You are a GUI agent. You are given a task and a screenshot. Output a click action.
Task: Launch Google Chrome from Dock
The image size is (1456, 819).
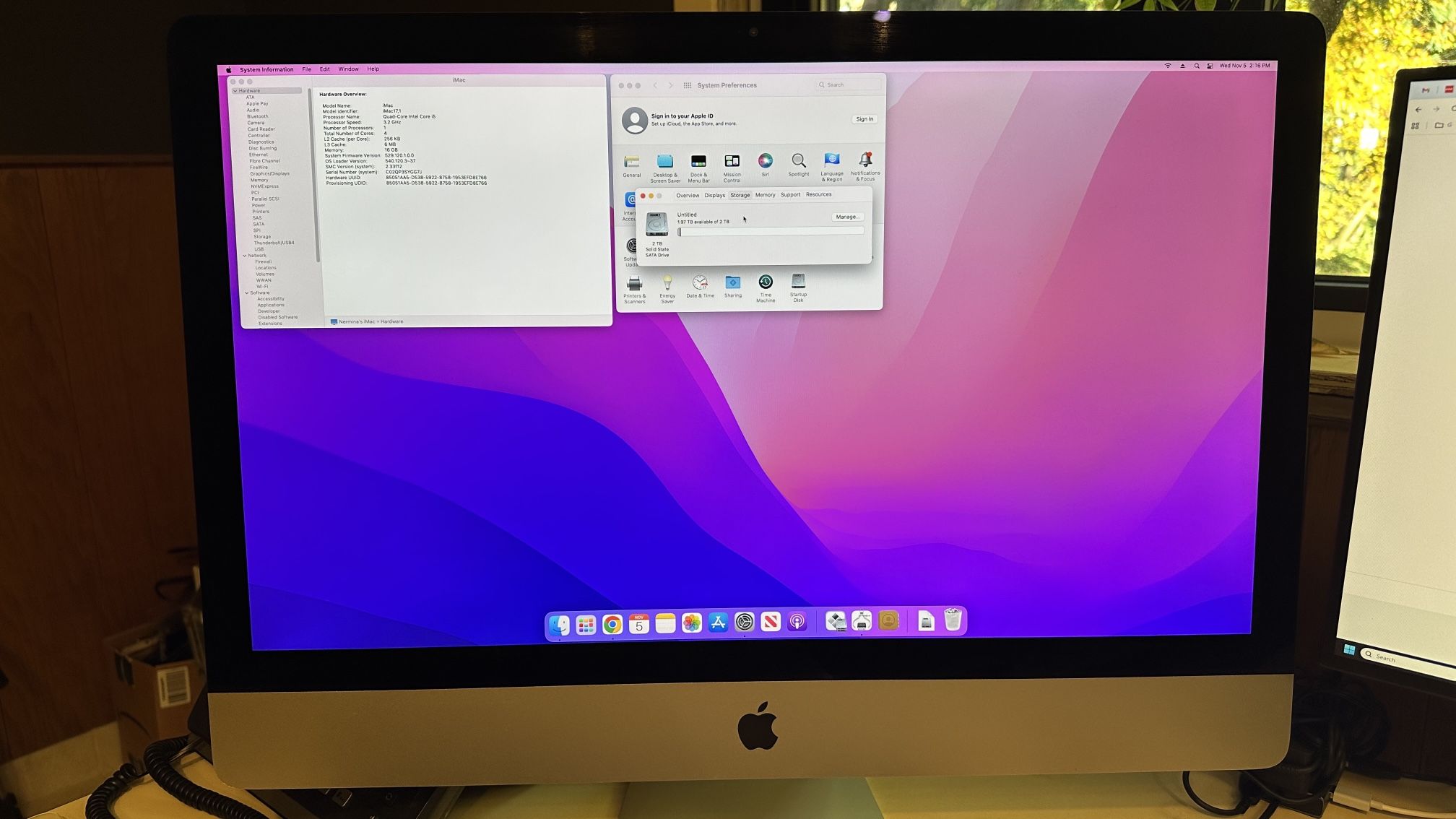612,624
